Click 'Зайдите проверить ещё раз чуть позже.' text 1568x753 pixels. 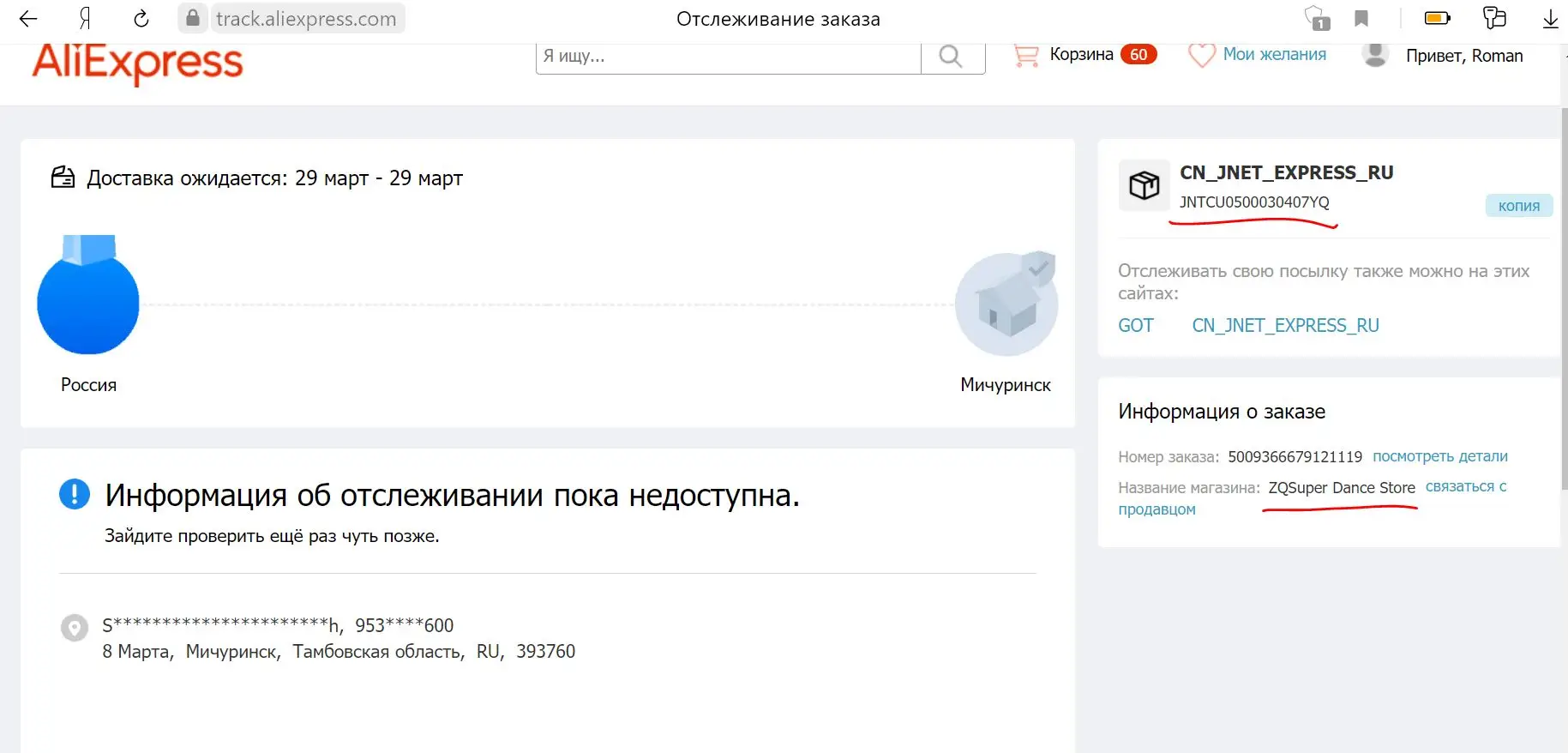(272, 536)
